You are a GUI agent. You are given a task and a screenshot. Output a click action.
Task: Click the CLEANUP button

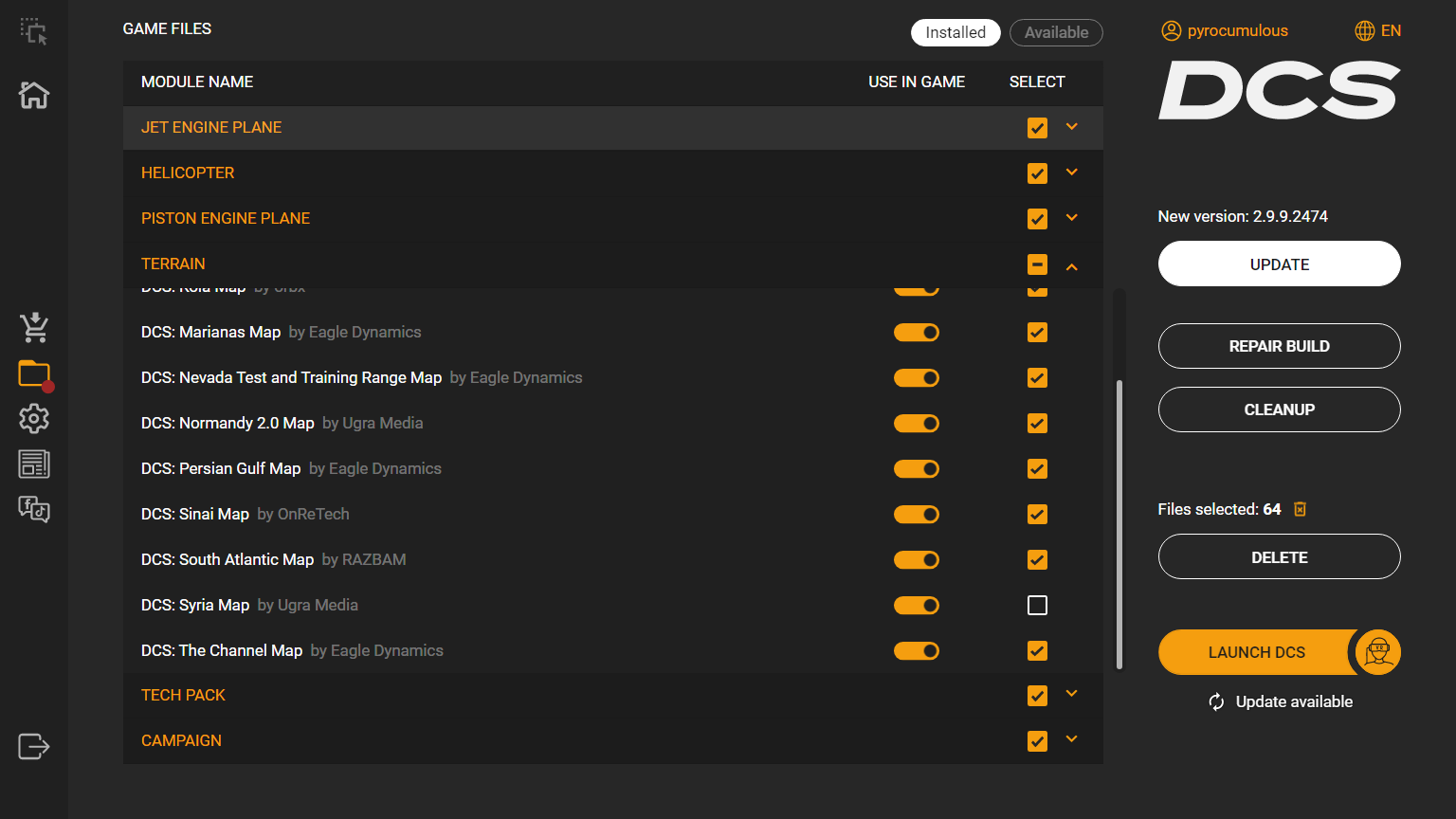[x=1280, y=409]
